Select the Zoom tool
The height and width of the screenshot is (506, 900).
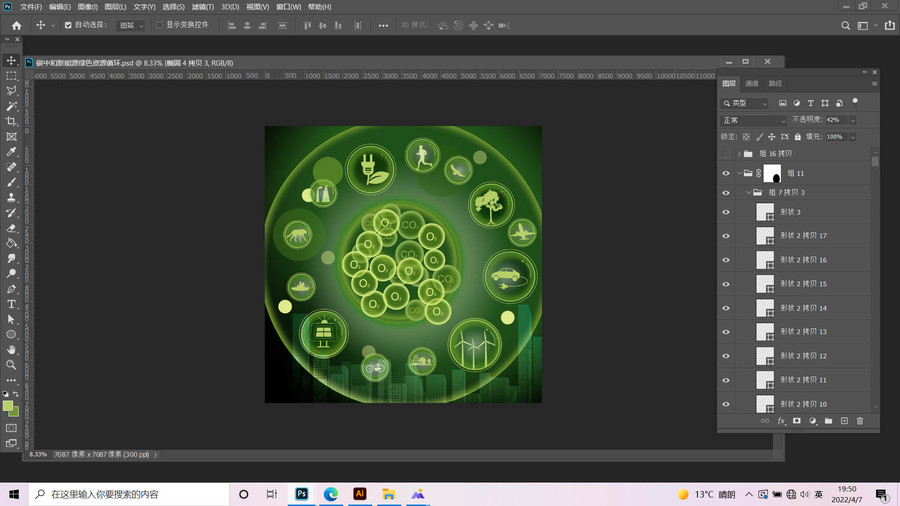[11, 365]
